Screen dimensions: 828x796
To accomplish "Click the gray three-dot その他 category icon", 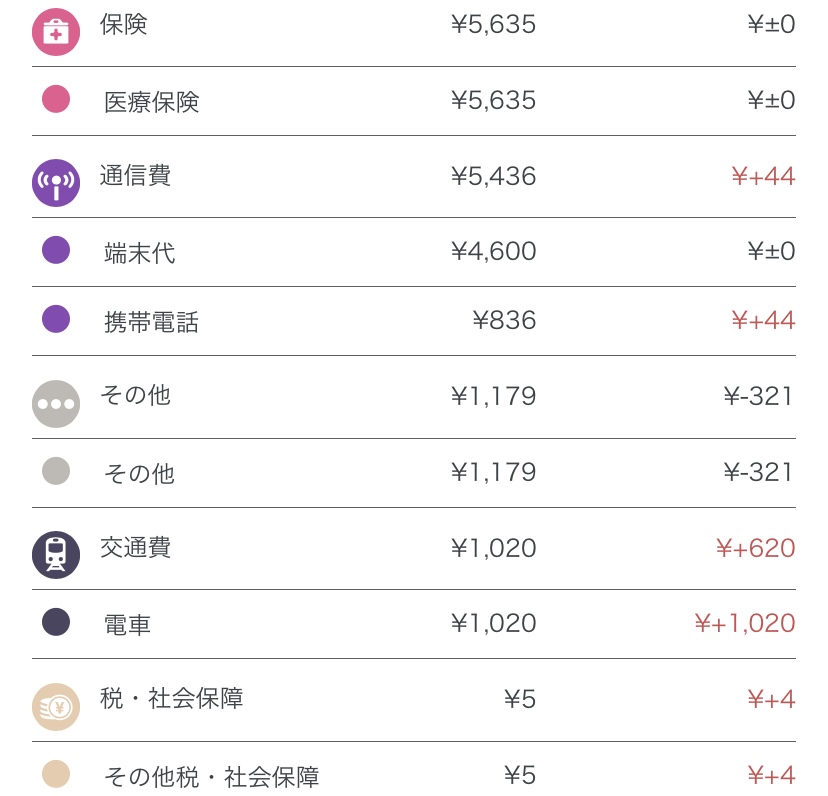I will tap(56, 404).
